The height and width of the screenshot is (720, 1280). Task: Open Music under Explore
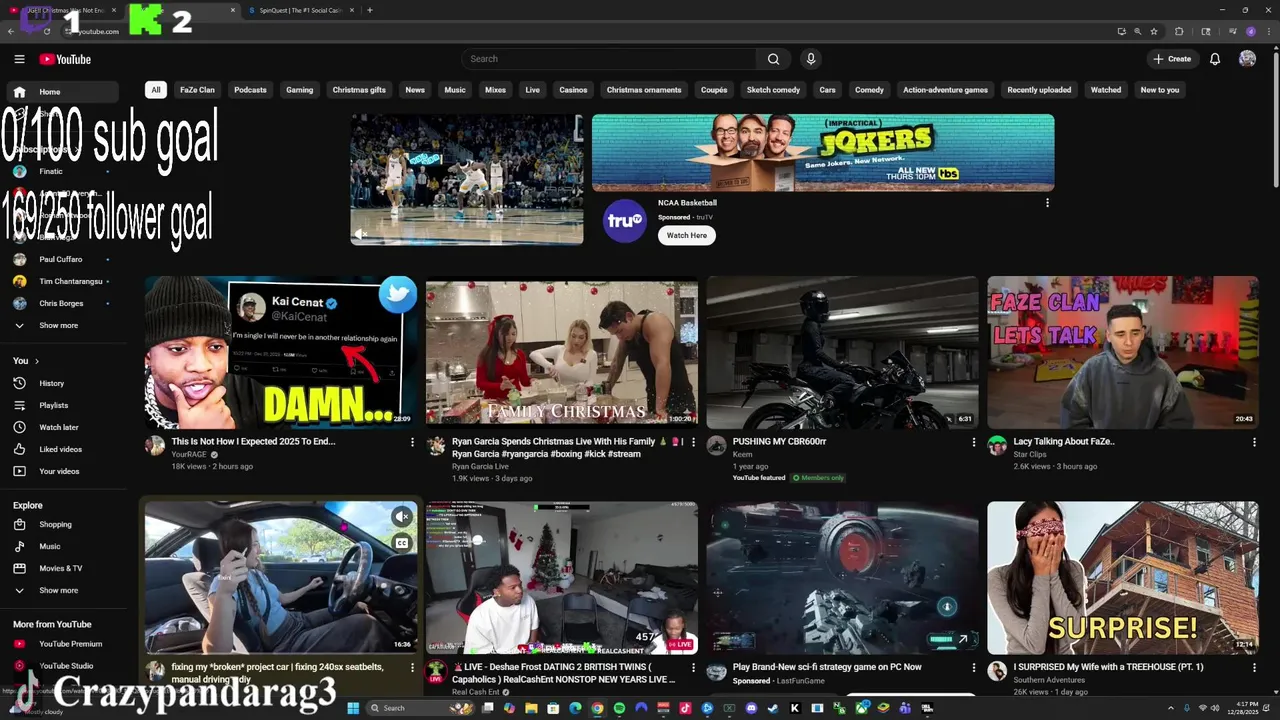tap(64, 546)
